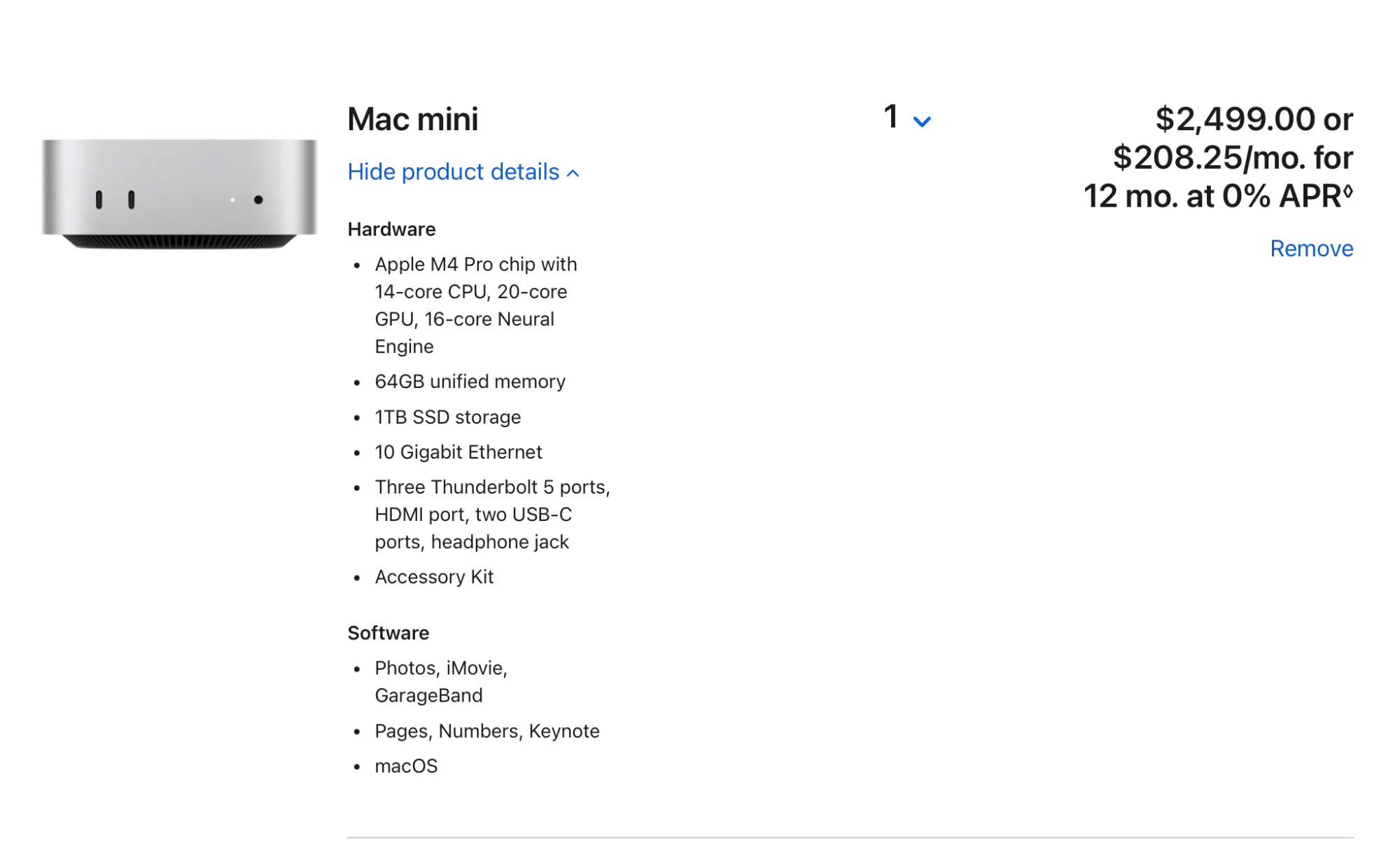Click the Mac mini product title
Image resolution: width=1400 pixels, height=850 pixels.
pyautogui.click(x=412, y=119)
